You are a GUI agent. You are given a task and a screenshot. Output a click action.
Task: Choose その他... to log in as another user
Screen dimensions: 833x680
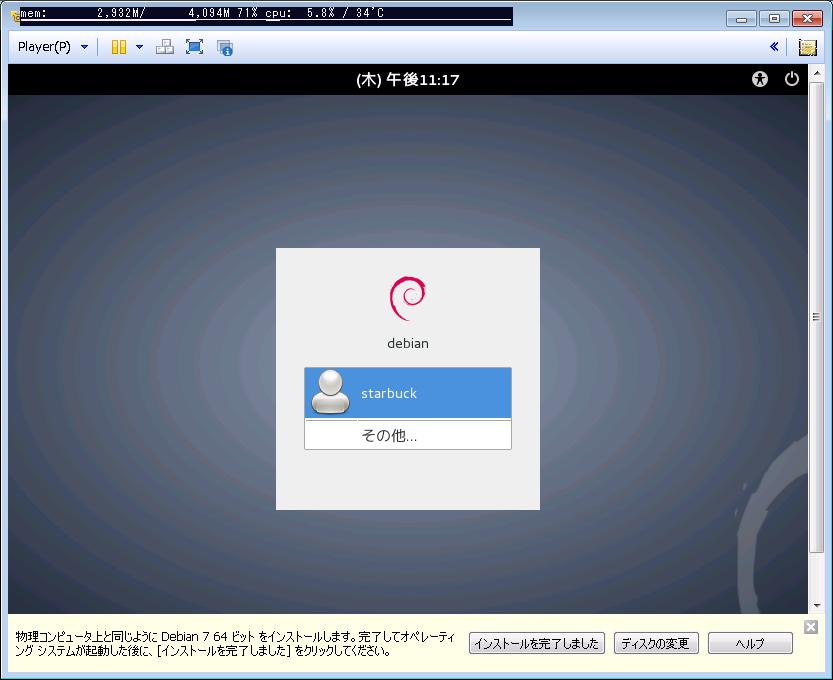[407, 435]
